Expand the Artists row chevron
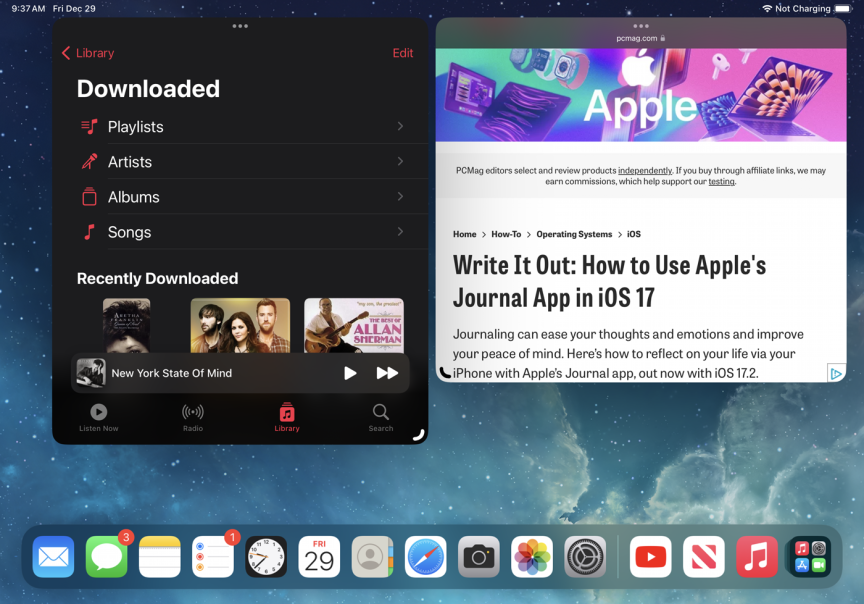 [400, 162]
